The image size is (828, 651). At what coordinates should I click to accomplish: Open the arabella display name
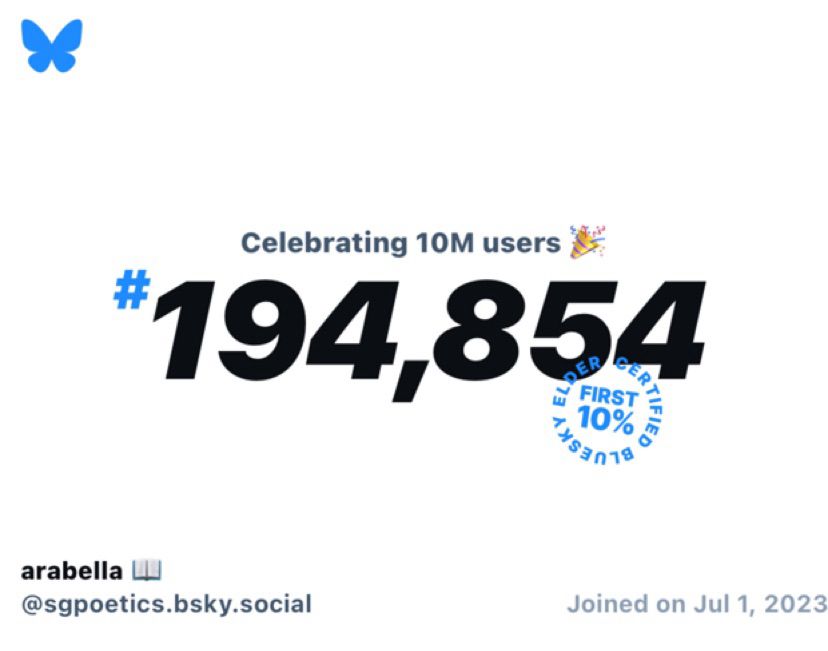[x=71, y=571]
